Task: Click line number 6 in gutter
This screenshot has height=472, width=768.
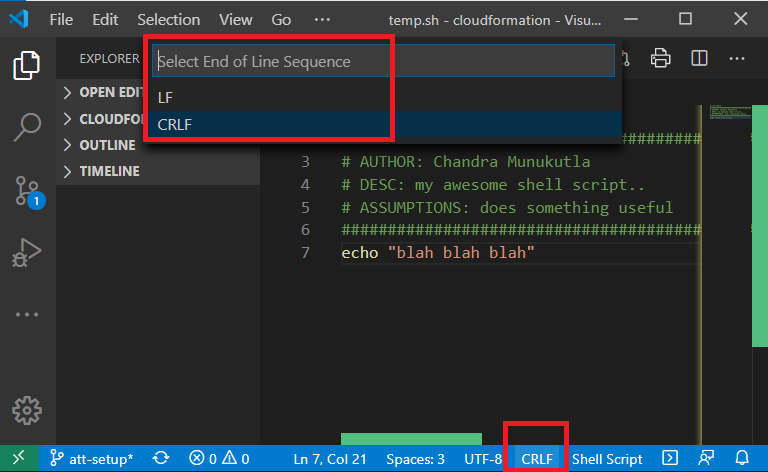Action: pyautogui.click(x=305, y=230)
